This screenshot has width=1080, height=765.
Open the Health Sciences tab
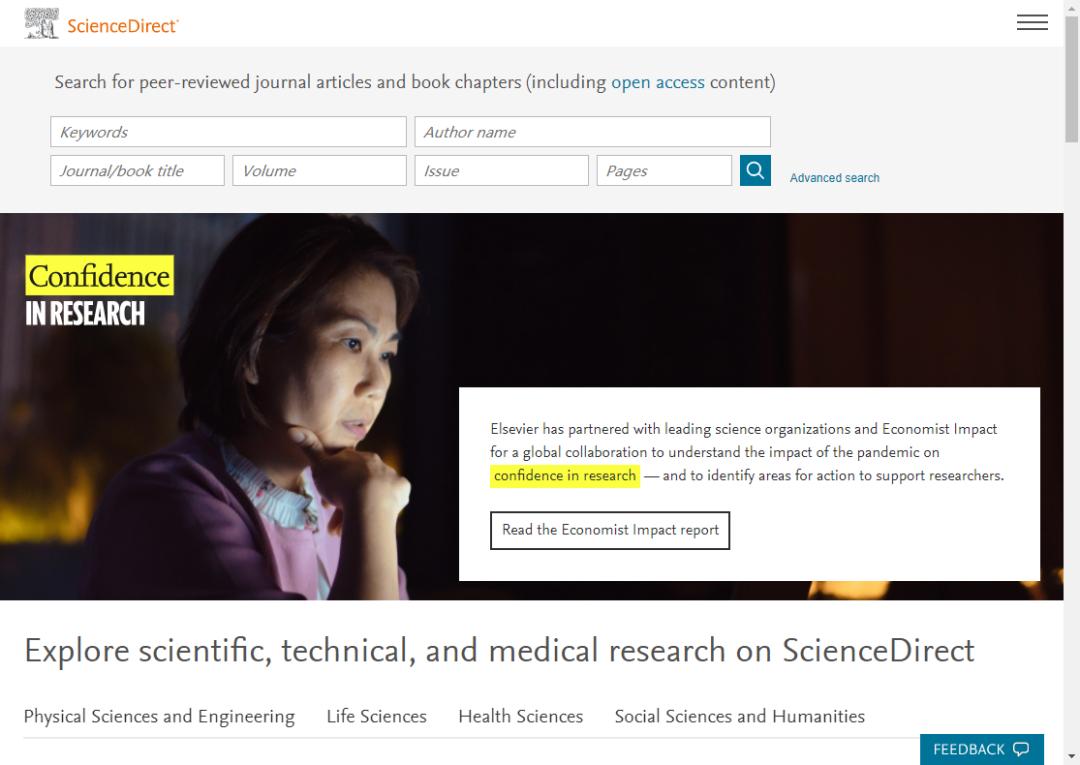coord(520,716)
